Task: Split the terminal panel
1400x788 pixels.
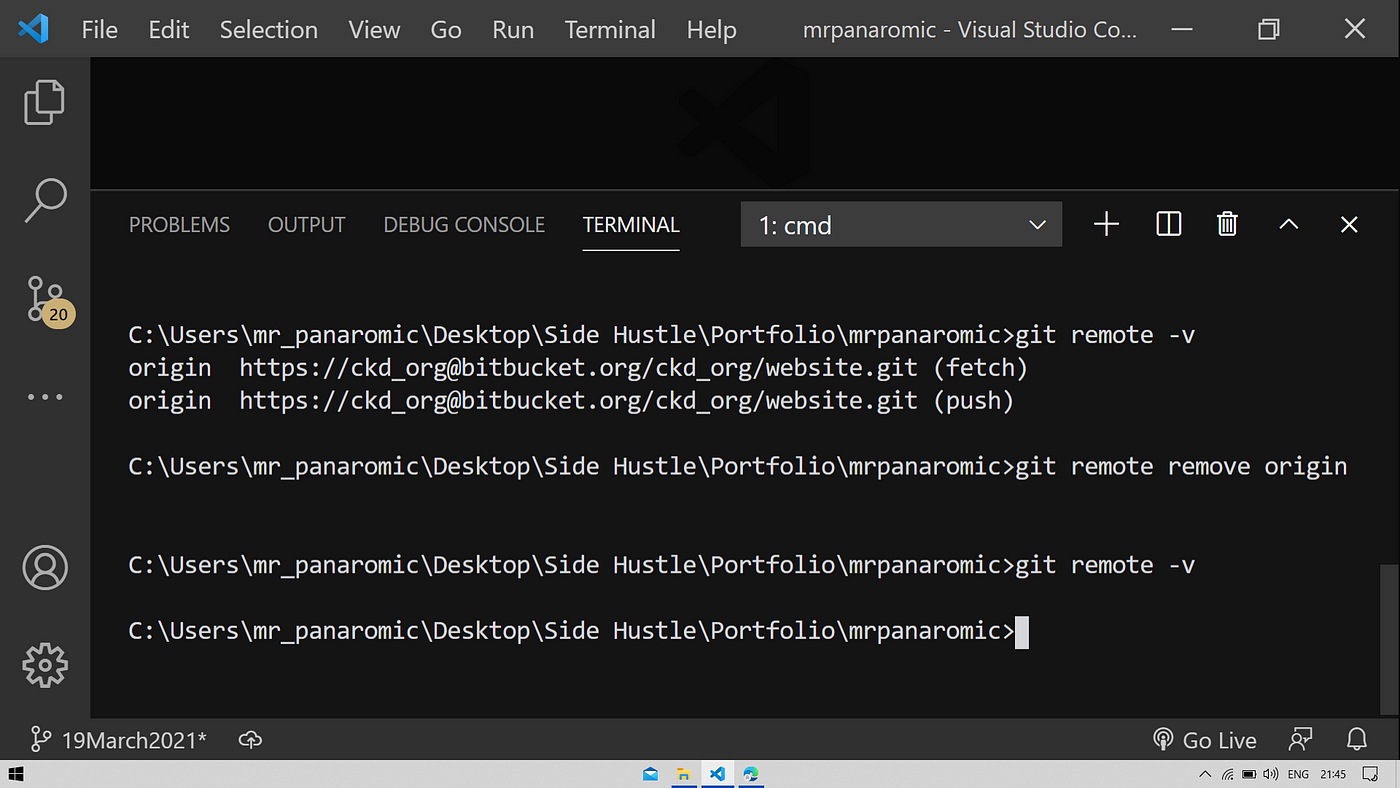Action: click(1168, 225)
